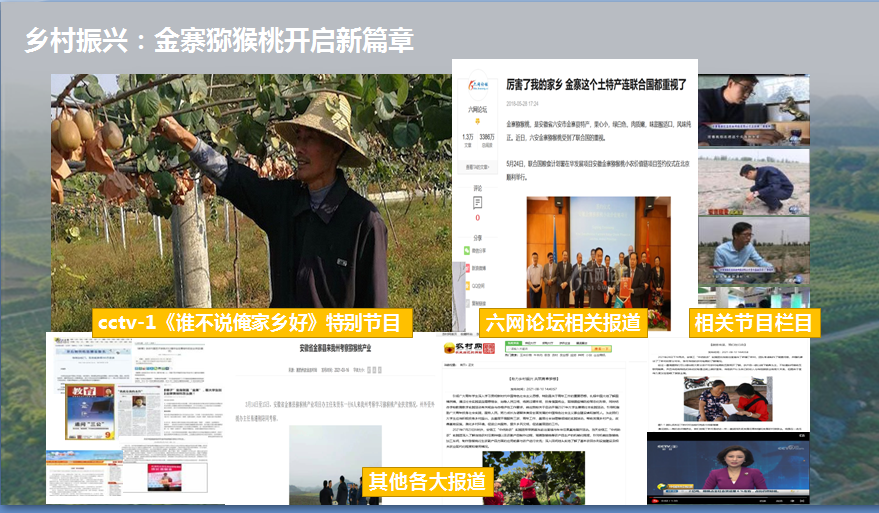This screenshot has height=513, width=879.
Task: Click the green WeChat share icon
Action: pyautogui.click(x=467, y=251)
